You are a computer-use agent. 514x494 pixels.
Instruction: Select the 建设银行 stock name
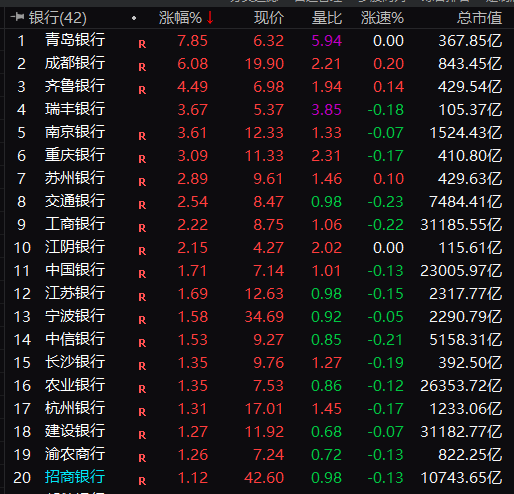pos(75,431)
